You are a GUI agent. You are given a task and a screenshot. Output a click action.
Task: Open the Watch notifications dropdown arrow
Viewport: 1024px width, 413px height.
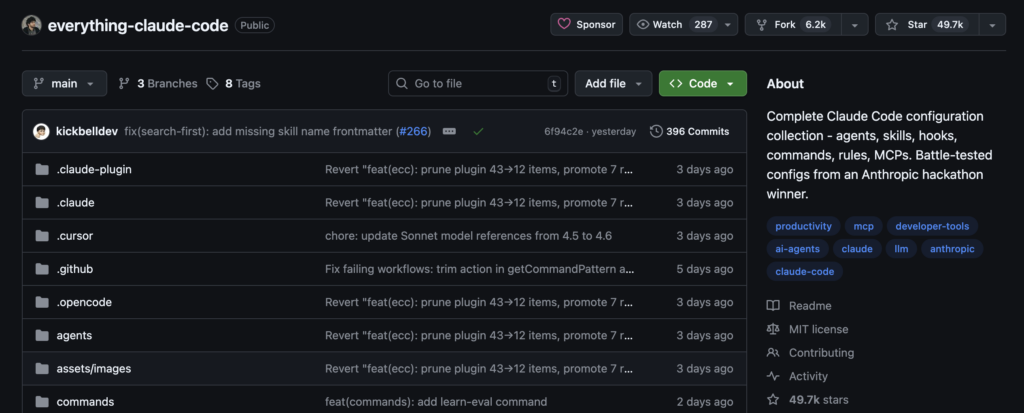tap(729, 25)
